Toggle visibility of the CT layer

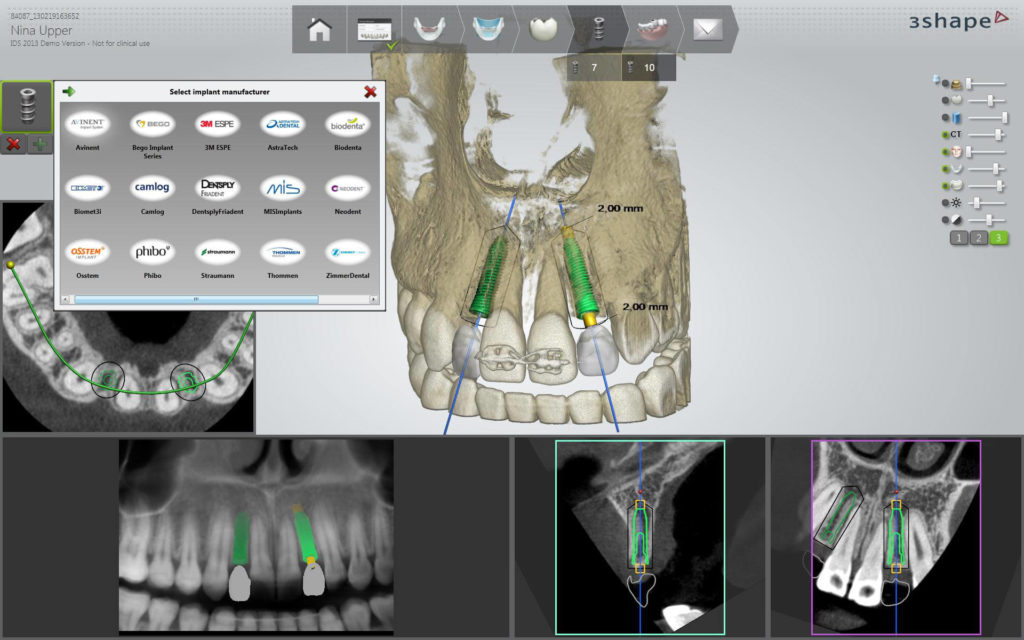coord(946,135)
